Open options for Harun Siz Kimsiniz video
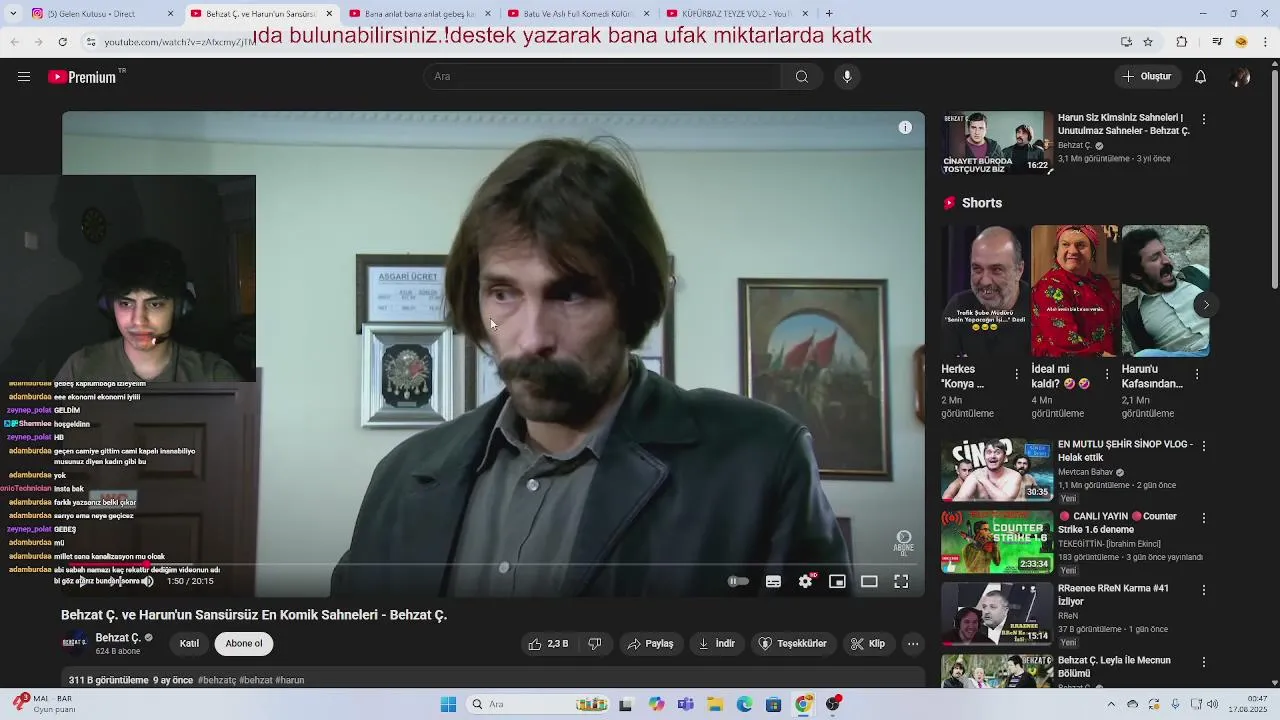The image size is (1280, 720). (1204, 119)
